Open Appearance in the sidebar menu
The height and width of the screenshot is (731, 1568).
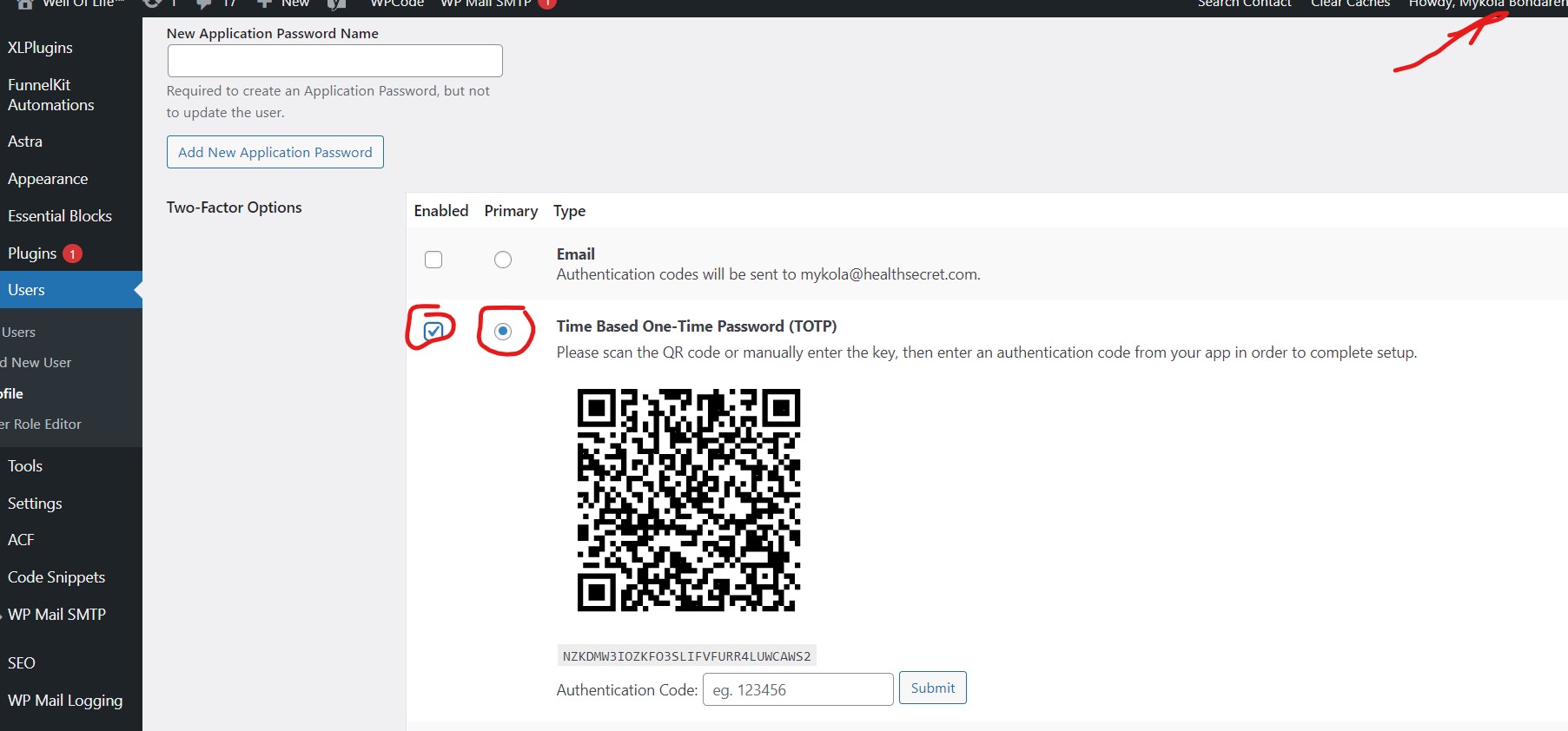coord(48,179)
